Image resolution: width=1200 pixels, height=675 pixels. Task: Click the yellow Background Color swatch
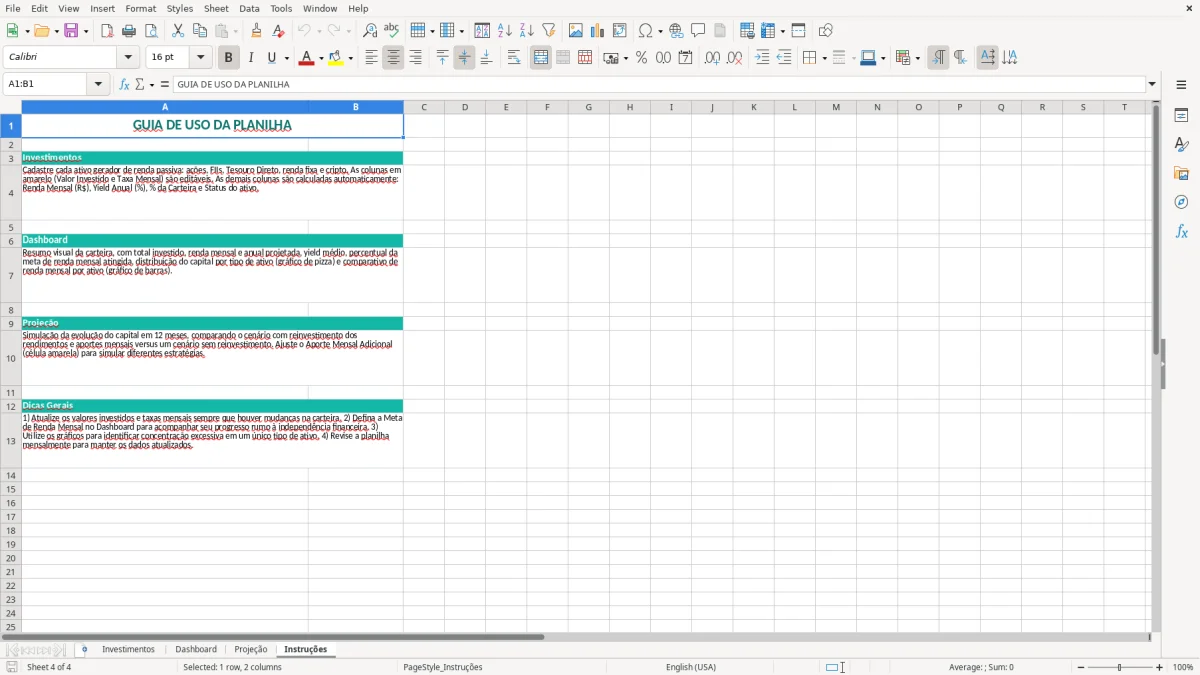[336, 58]
